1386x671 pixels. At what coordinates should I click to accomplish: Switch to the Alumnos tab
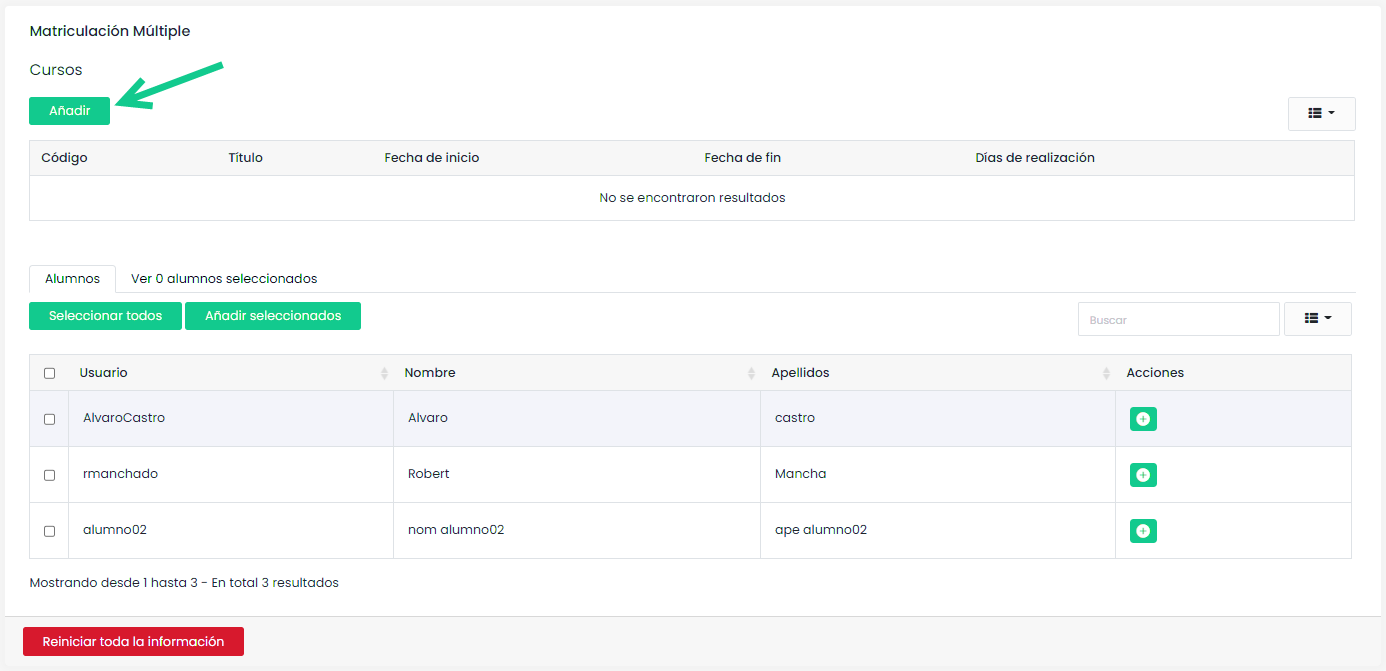click(x=72, y=279)
